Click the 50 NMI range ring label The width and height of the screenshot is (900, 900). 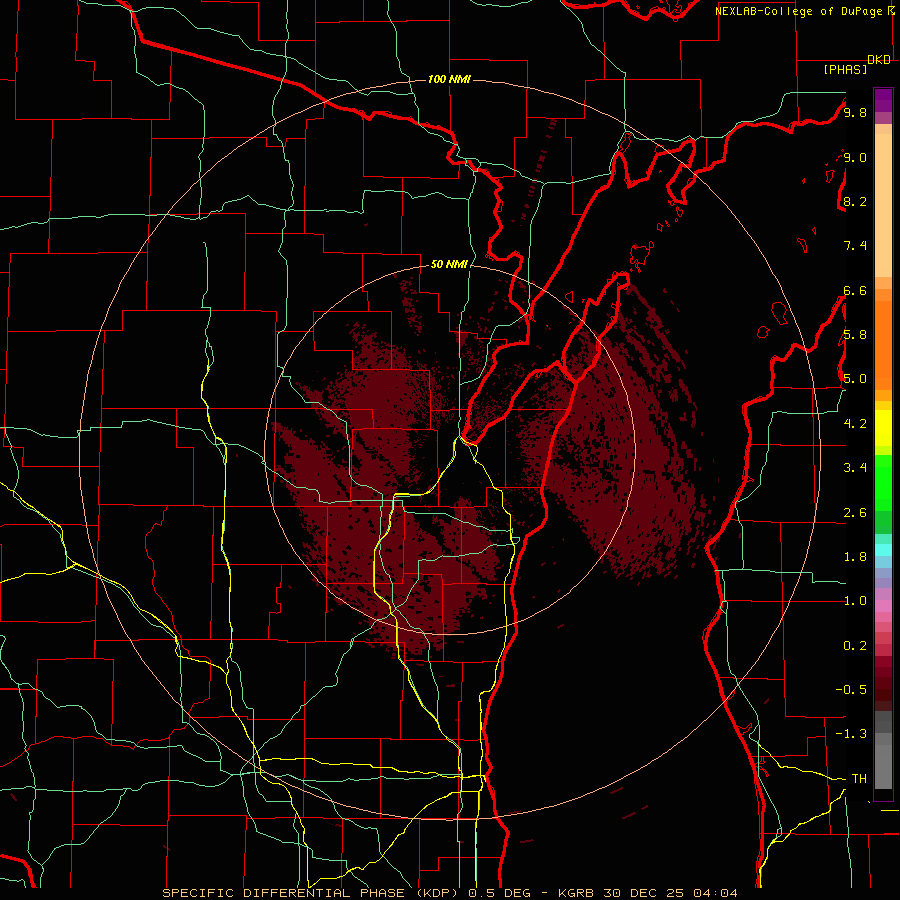(x=449, y=264)
